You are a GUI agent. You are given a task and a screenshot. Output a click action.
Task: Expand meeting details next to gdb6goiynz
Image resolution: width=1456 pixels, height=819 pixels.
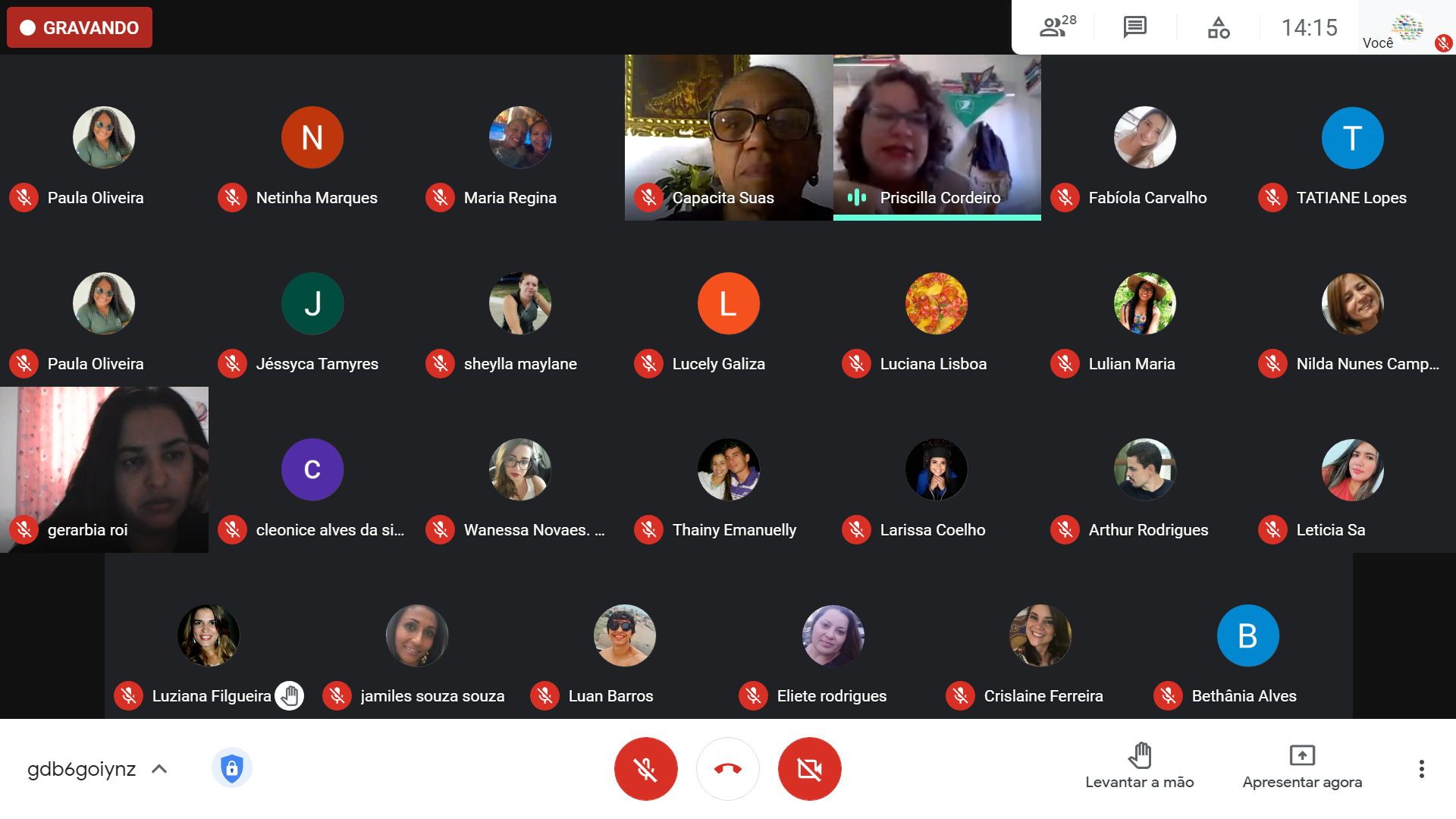click(159, 769)
